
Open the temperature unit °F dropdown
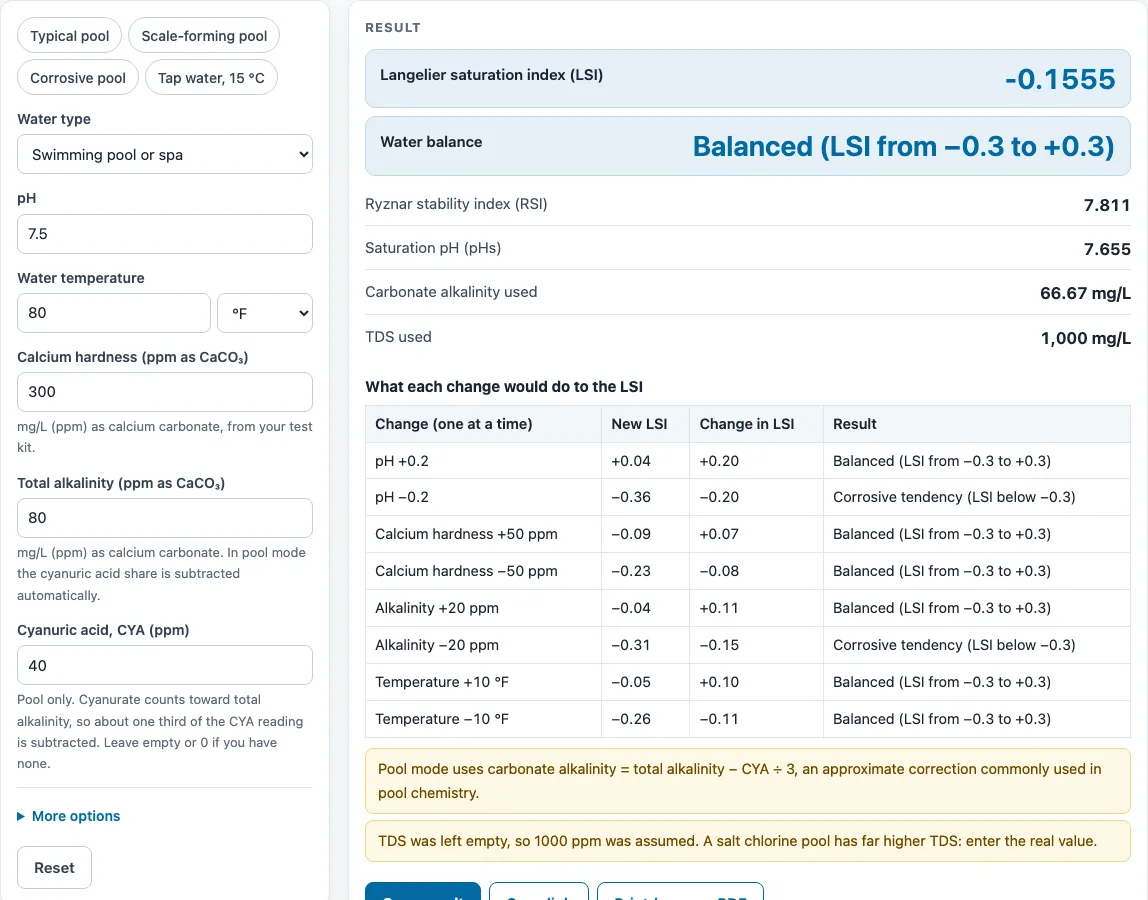point(265,313)
